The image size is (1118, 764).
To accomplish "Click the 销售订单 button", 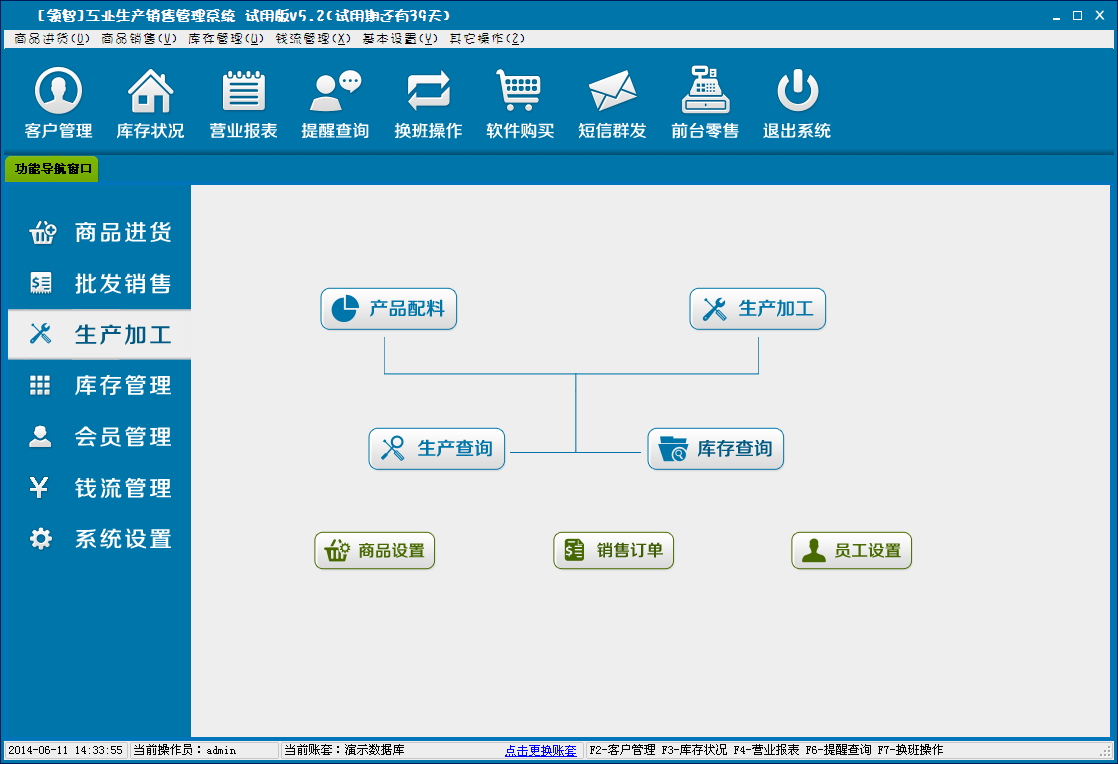I will coord(614,550).
